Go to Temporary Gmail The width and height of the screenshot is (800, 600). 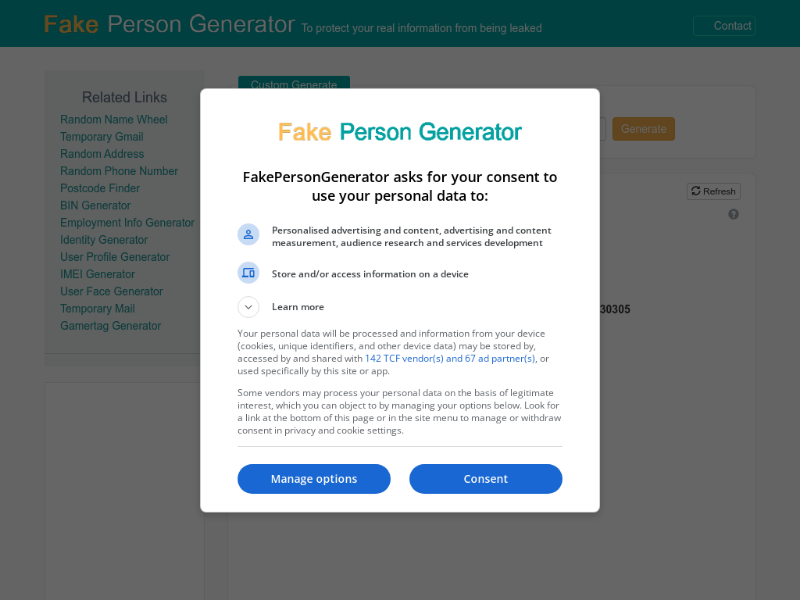click(102, 137)
